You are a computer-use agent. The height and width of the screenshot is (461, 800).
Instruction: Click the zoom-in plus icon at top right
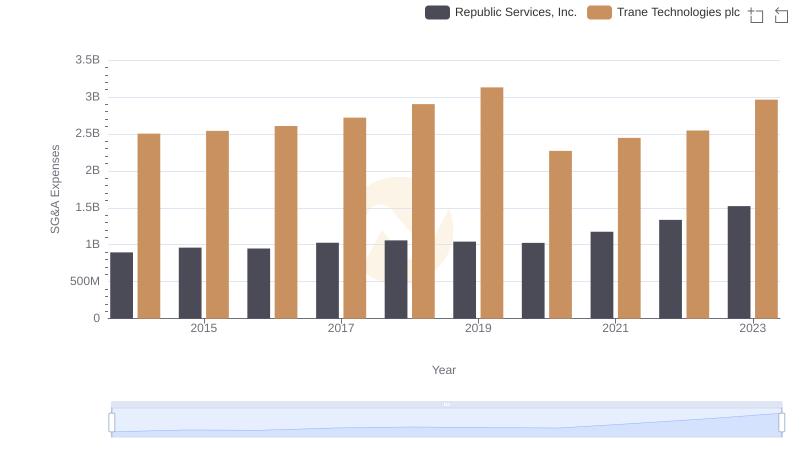(x=756, y=15)
